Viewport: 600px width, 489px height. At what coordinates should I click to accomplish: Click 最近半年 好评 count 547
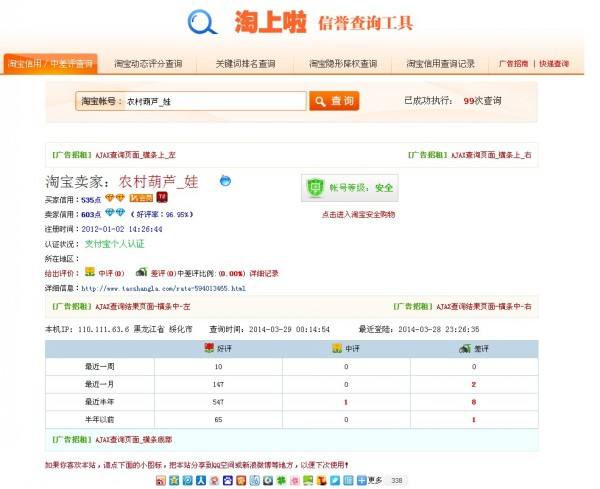click(x=218, y=402)
